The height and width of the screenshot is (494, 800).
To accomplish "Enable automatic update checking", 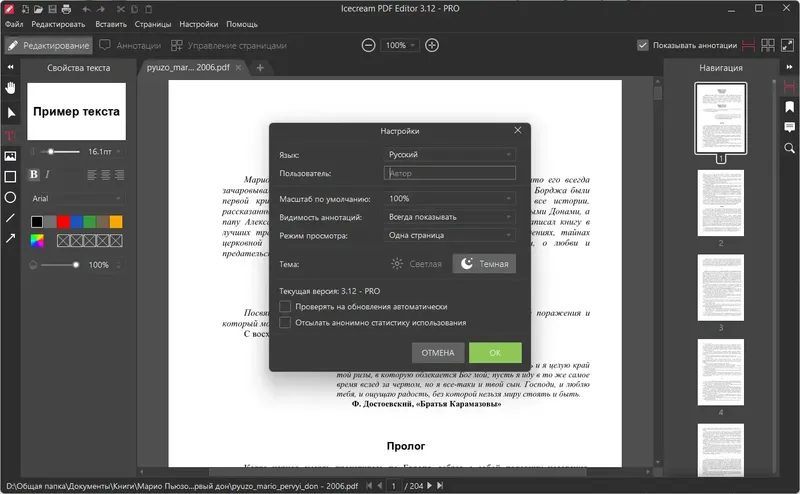I will (285, 306).
